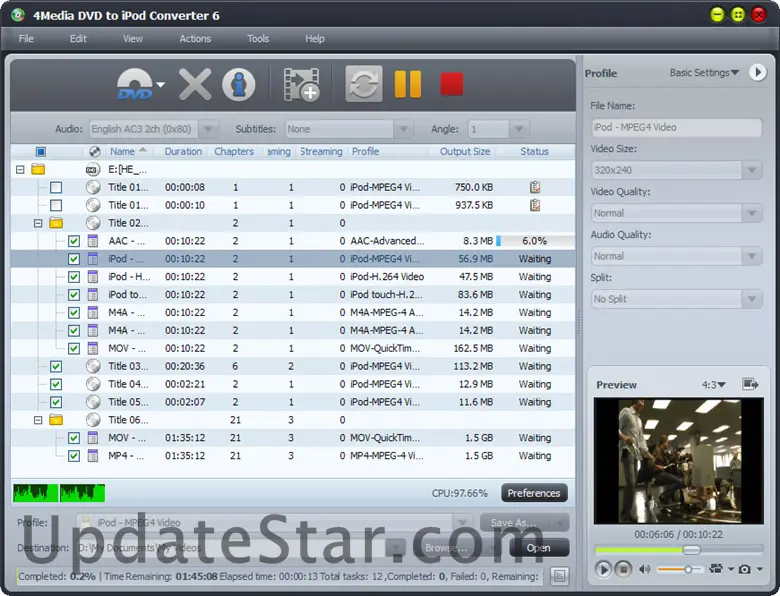This screenshot has height=596, width=780.
Task: Click the folder icon of Title 06 row
Action: (x=56, y=420)
